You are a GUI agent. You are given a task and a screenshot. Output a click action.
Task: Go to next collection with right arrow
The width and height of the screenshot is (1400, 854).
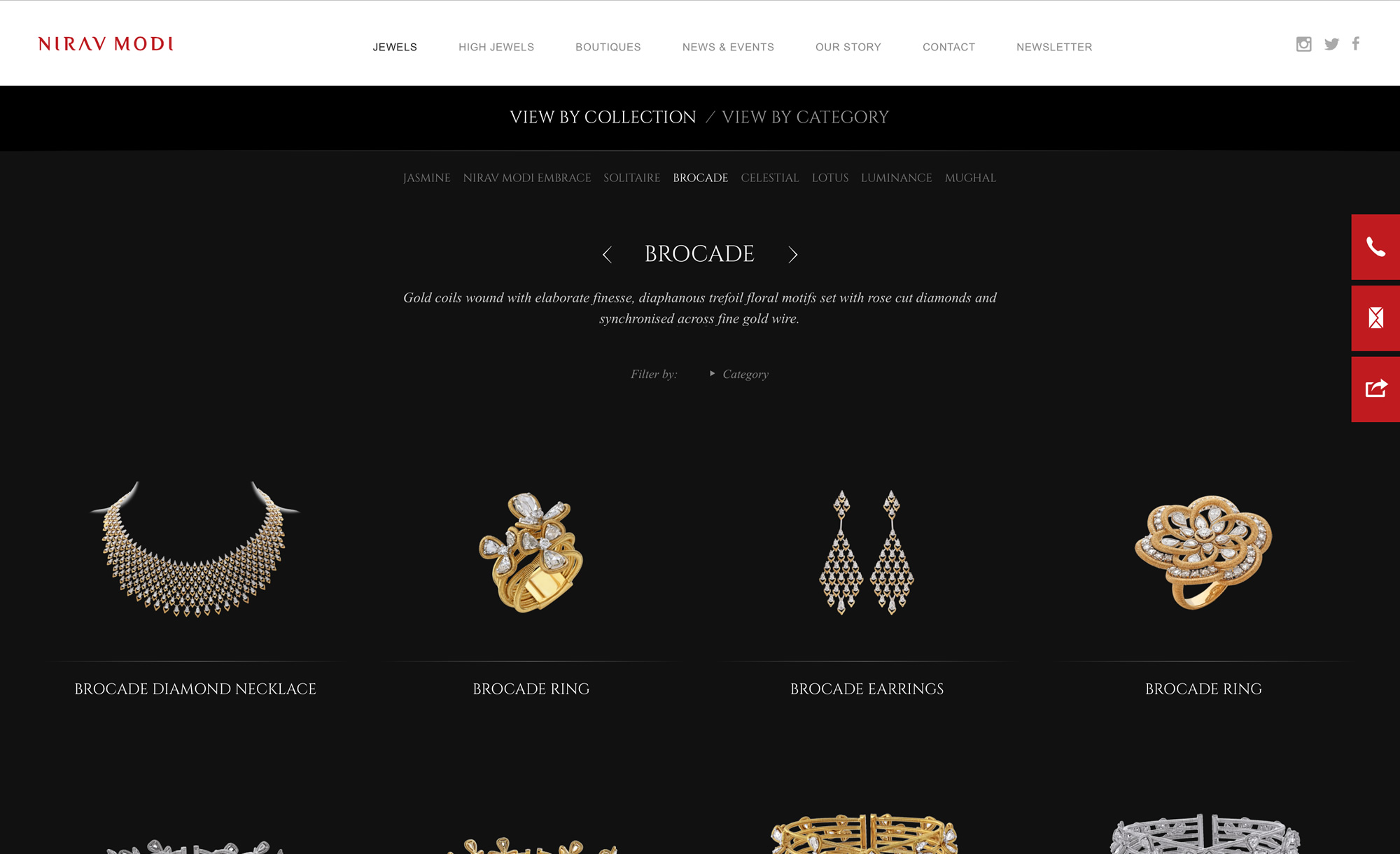click(792, 255)
